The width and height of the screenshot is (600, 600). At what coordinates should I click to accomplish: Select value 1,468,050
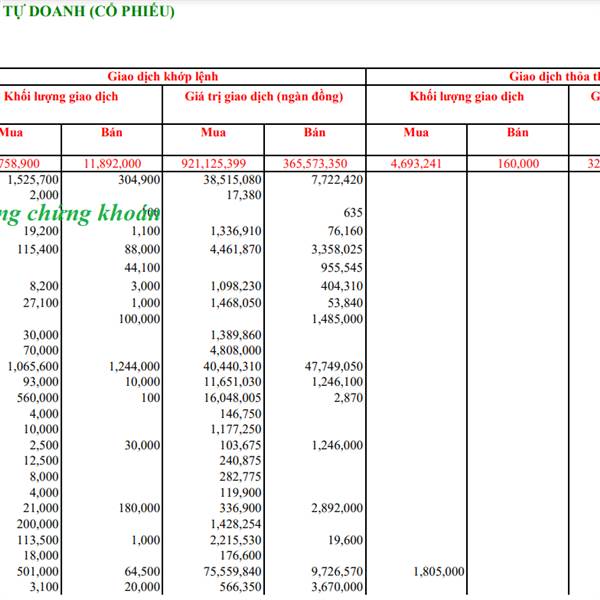tap(236, 303)
